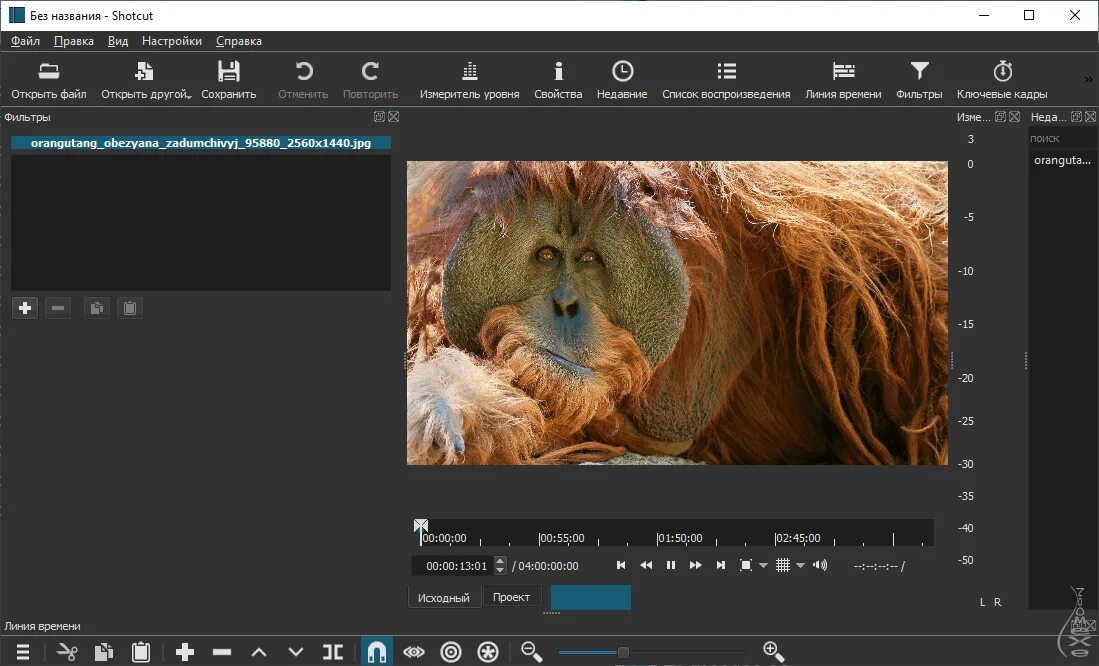Open the audio level meter panel

469,72
